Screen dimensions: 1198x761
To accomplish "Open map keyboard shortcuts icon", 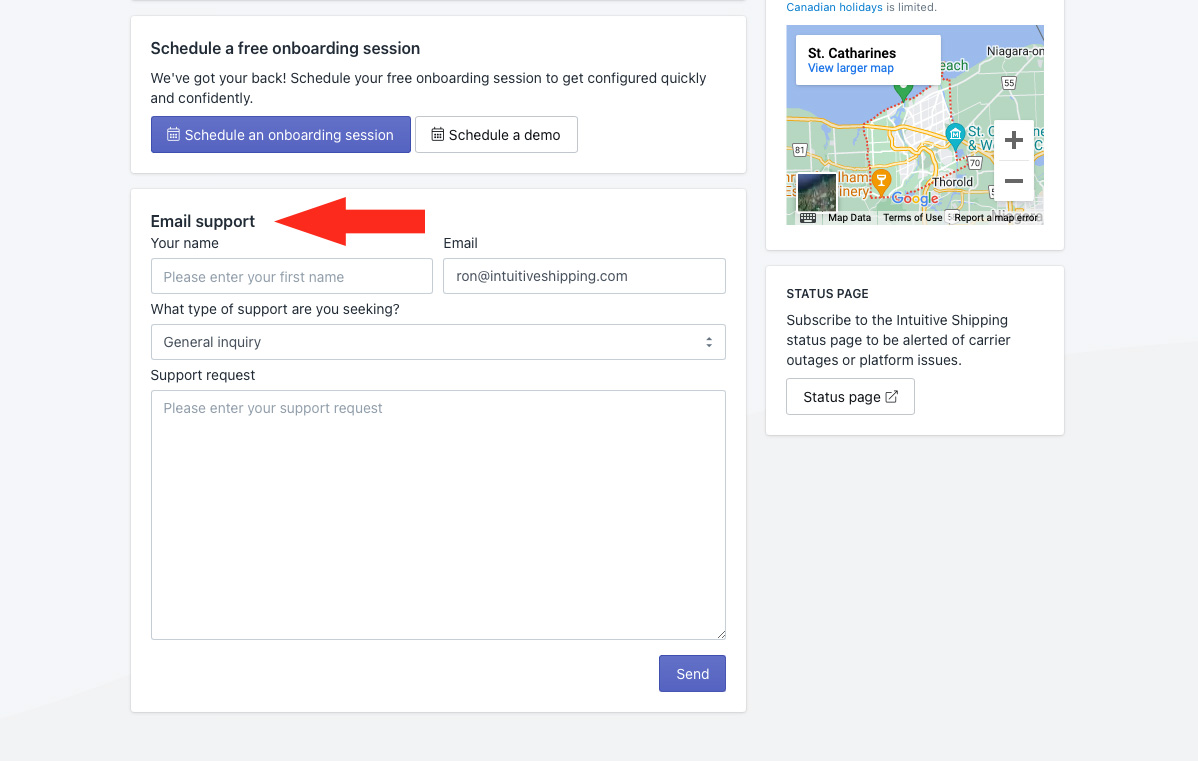I will 807,217.
